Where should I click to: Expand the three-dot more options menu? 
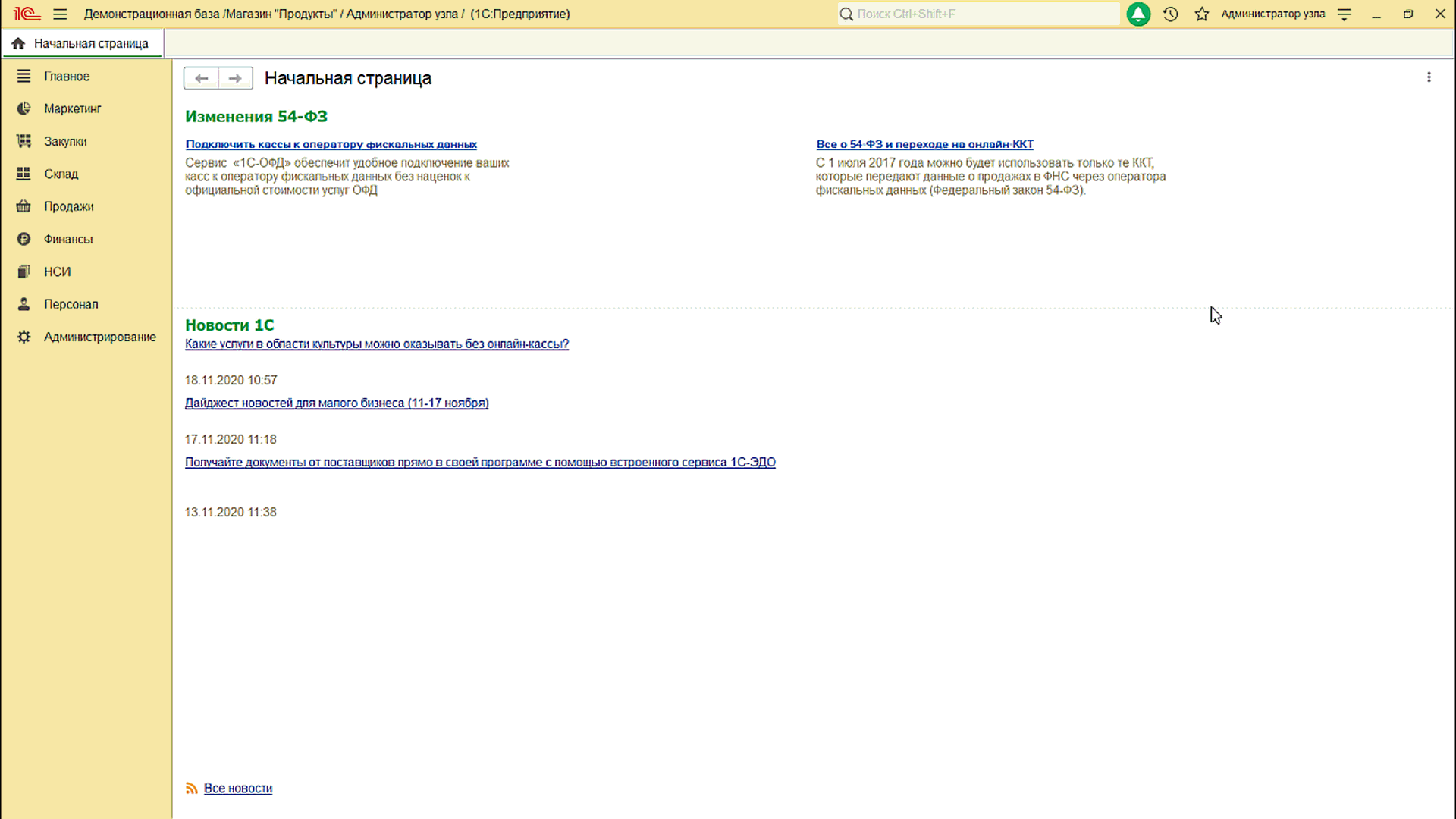[x=1429, y=77]
